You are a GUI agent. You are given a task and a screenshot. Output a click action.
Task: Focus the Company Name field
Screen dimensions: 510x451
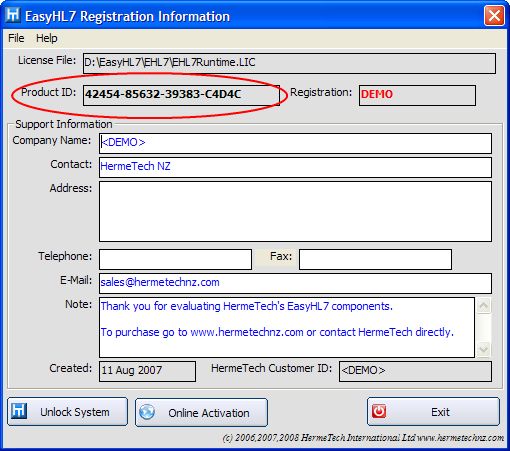pyautogui.click(x=295, y=143)
